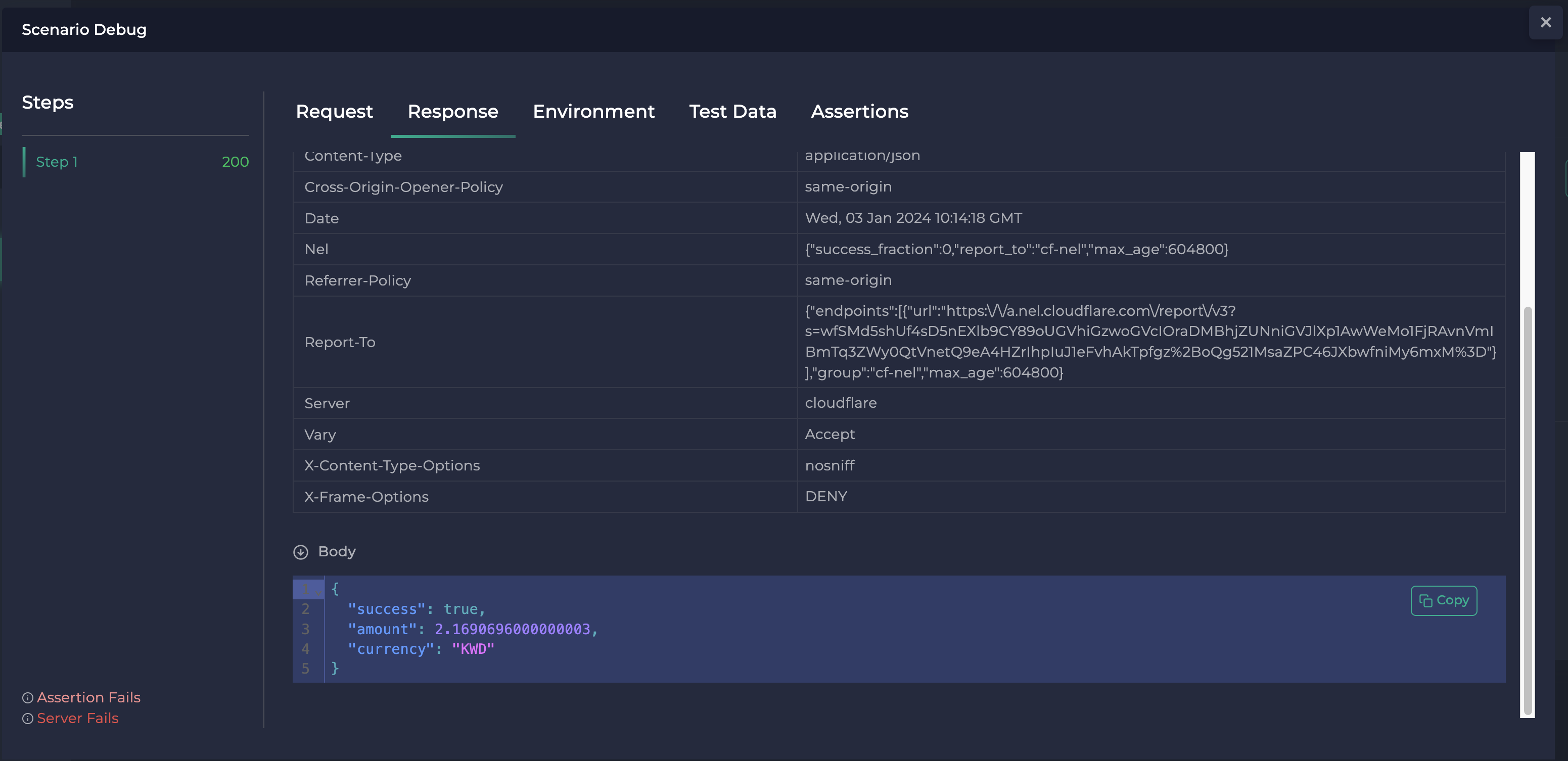
Task: Click the cloudflare Server header value
Action: (x=840, y=403)
